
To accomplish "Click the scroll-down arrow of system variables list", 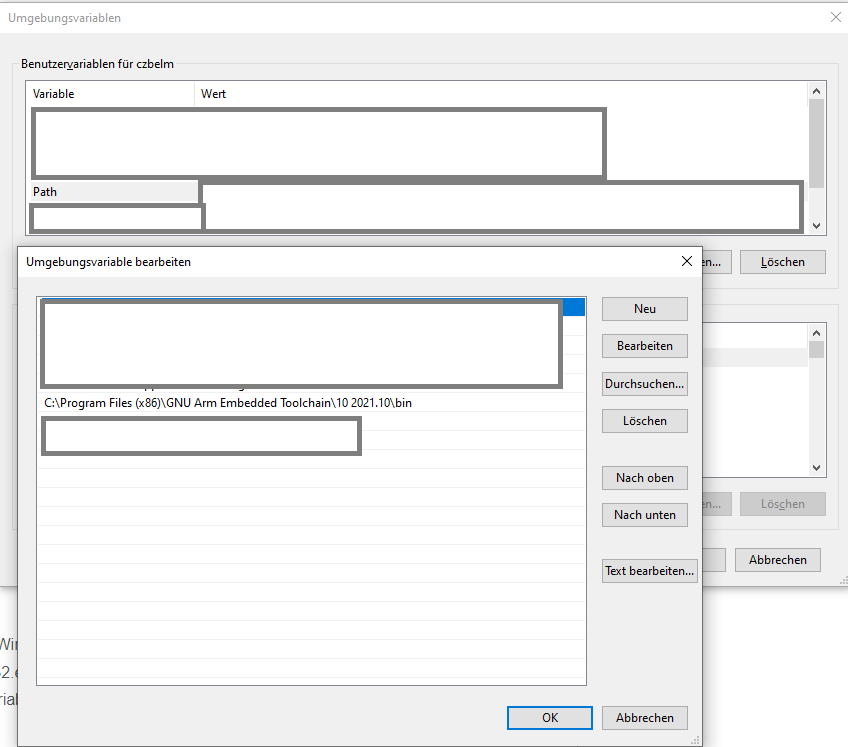I will click(816, 467).
